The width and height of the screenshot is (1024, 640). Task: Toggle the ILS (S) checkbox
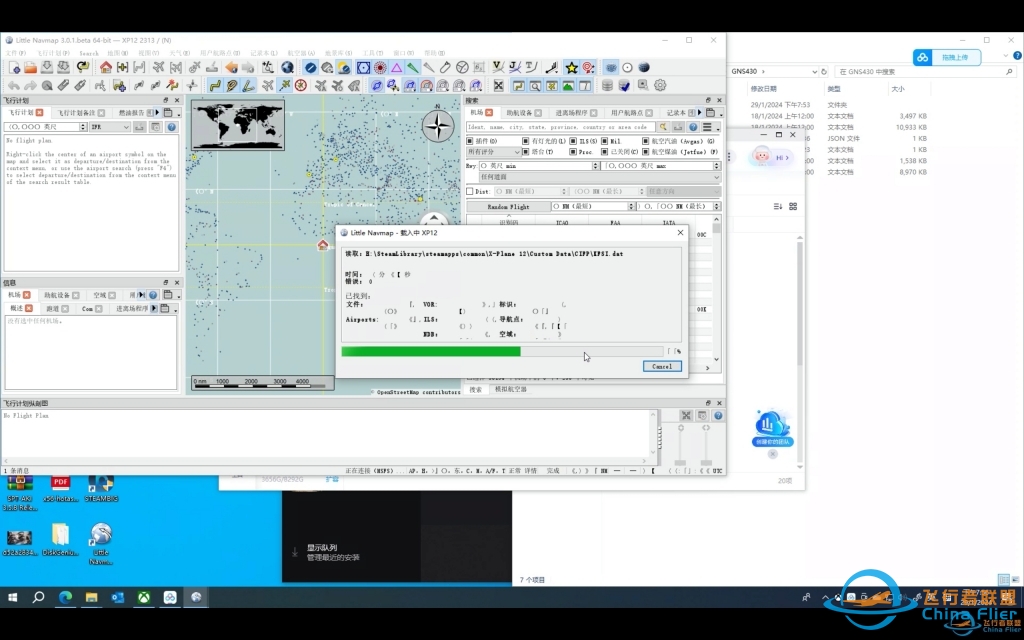pos(573,140)
